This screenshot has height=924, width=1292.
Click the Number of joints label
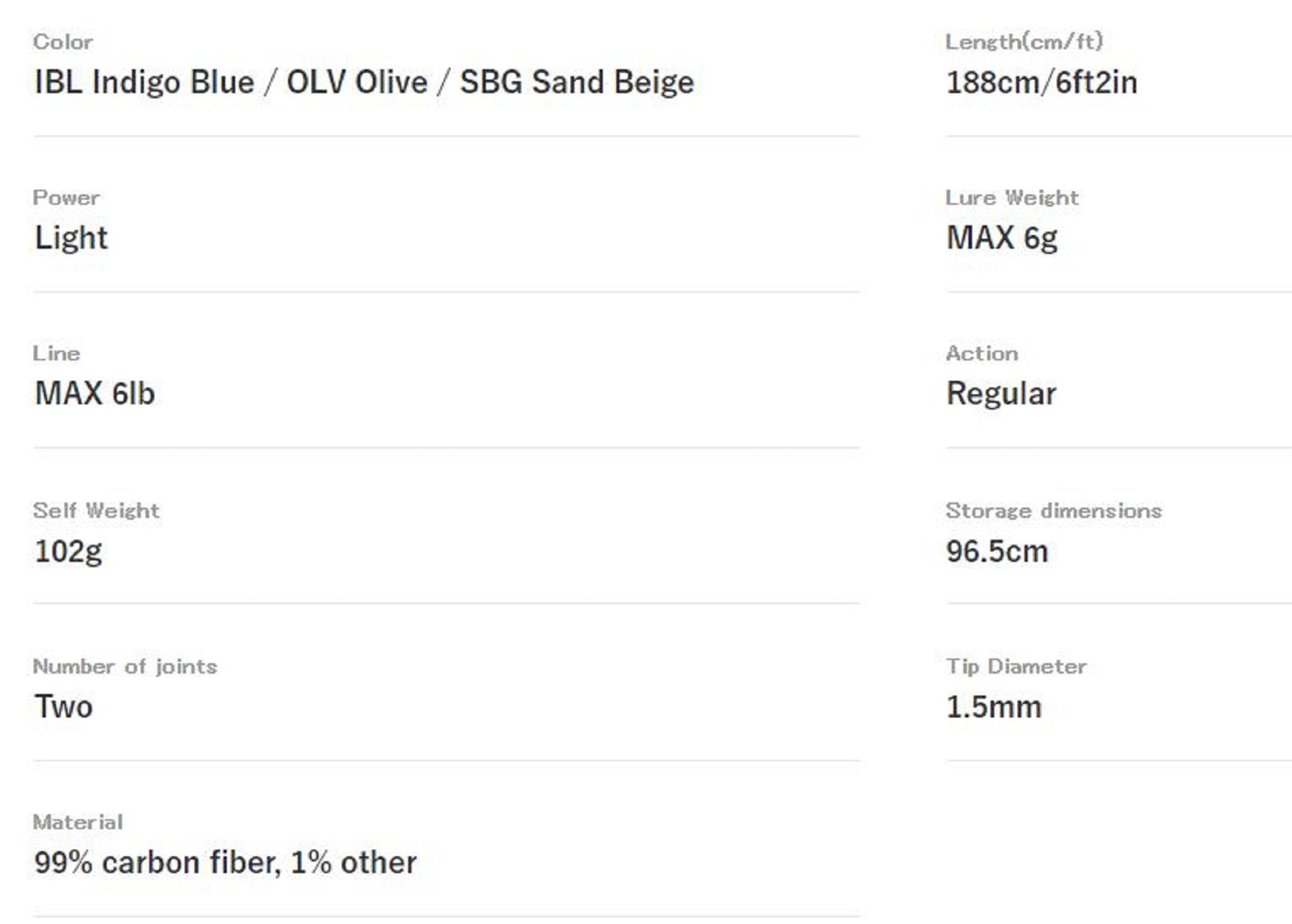[125, 666]
